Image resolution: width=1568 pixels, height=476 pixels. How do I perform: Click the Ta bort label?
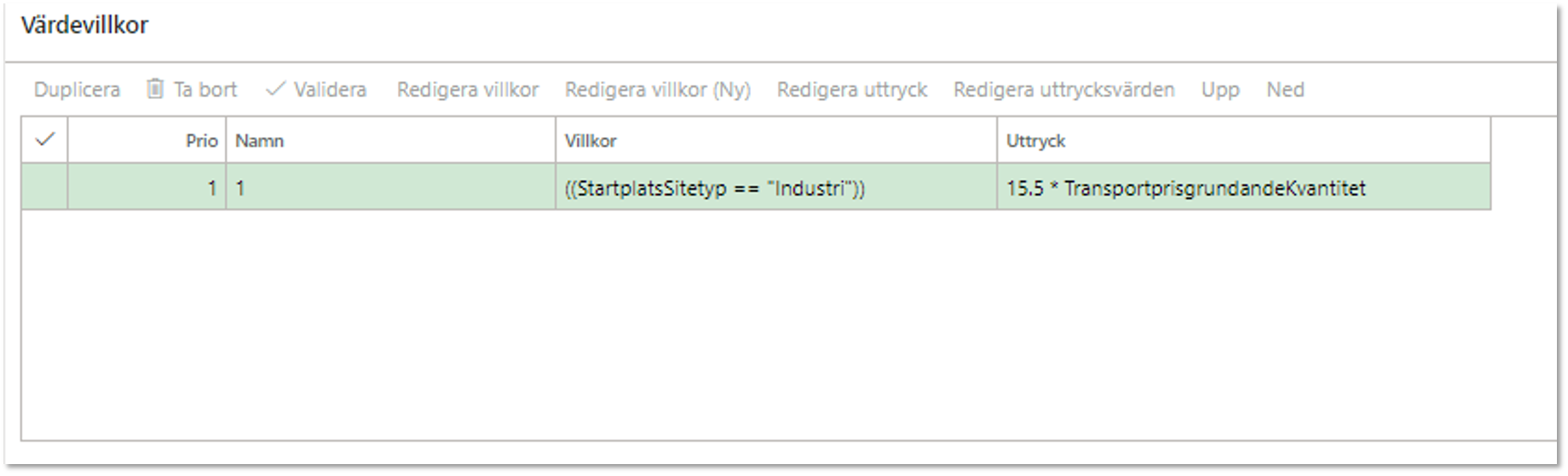(x=205, y=90)
